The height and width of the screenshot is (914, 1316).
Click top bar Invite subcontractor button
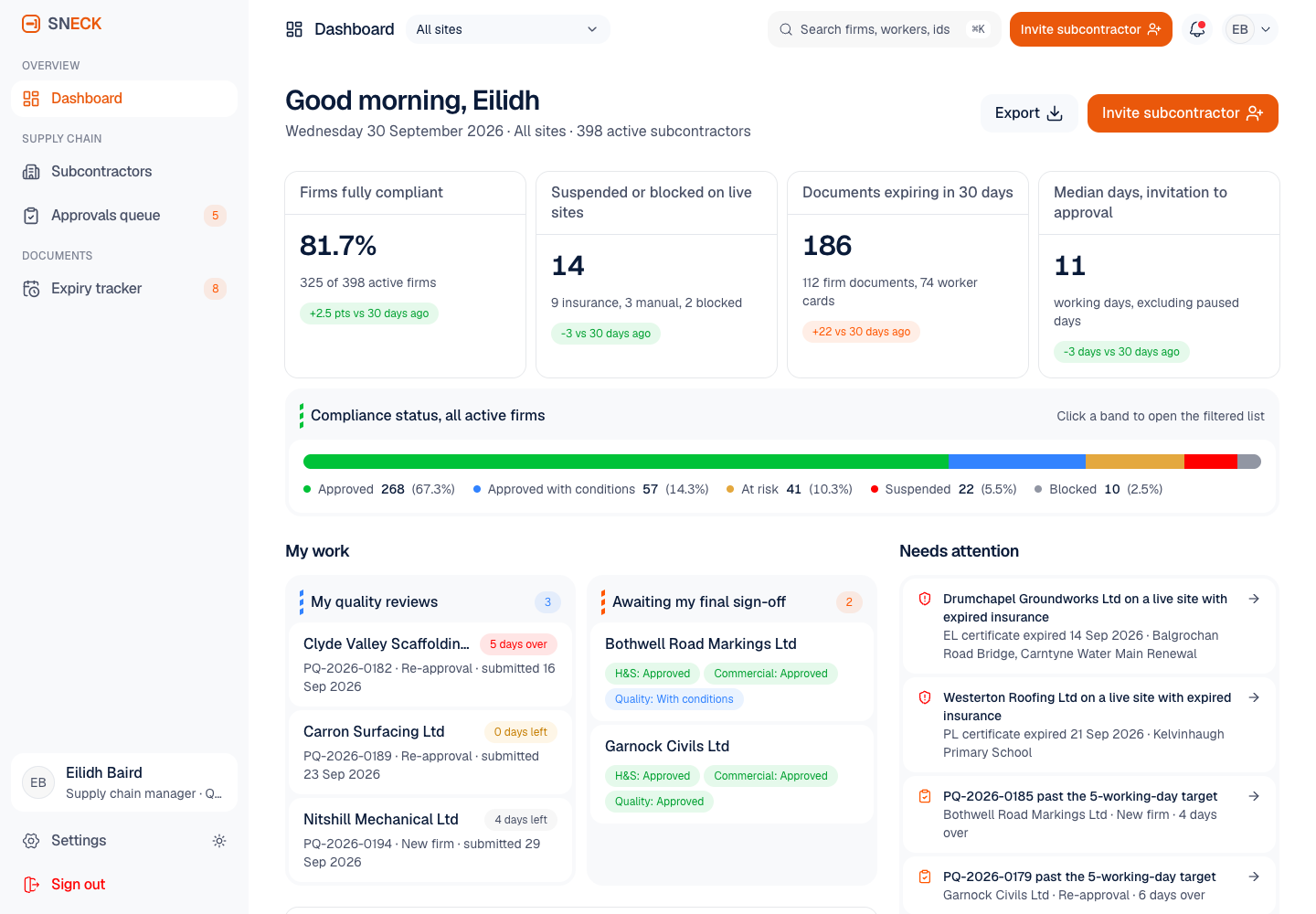(1091, 29)
